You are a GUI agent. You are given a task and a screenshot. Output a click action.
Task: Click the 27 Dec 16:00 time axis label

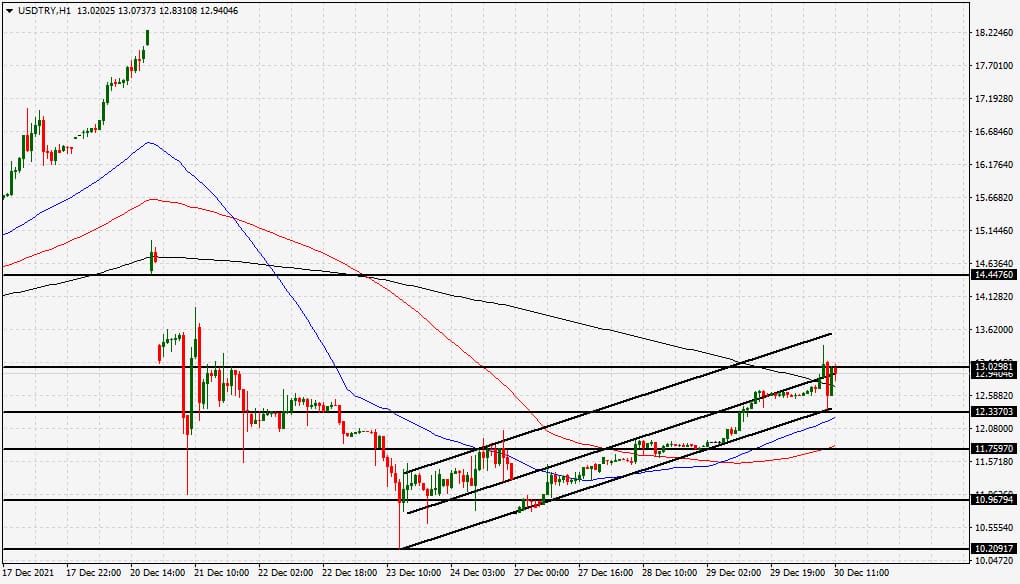click(x=606, y=573)
